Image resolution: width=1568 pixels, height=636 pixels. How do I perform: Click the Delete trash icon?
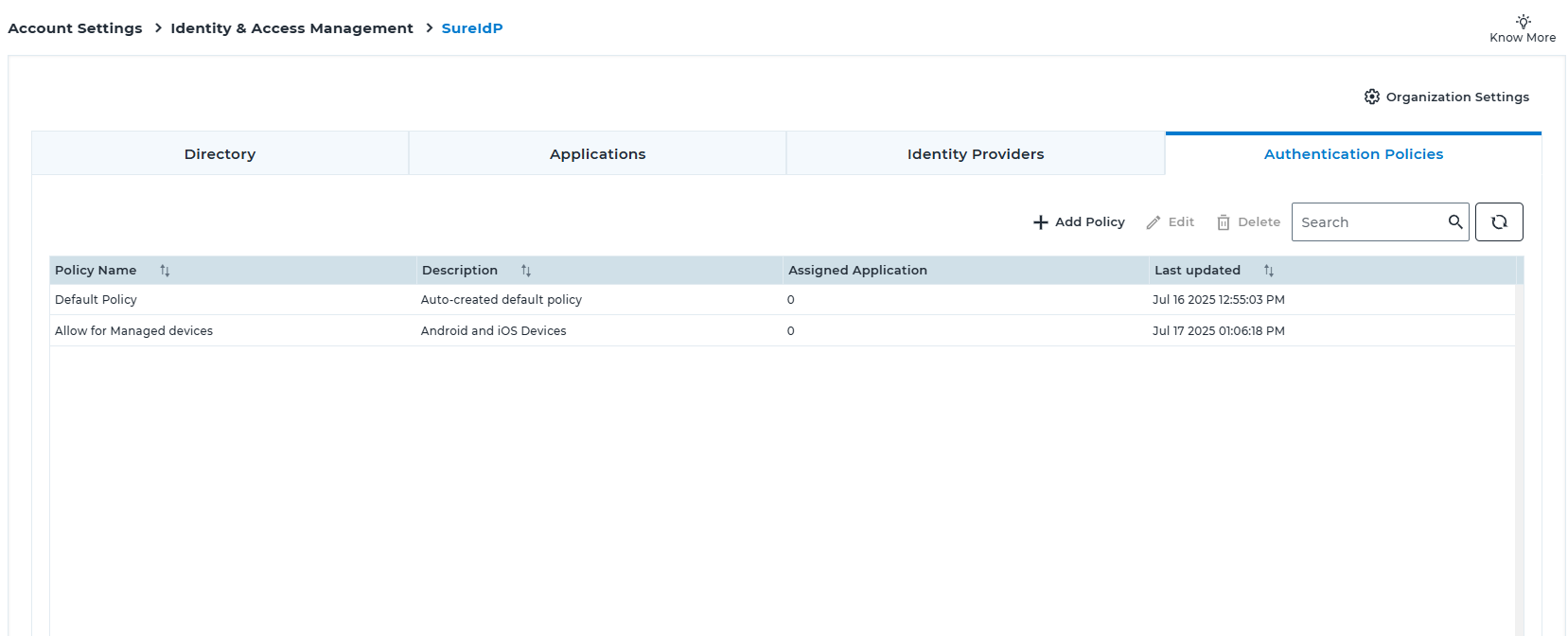pyautogui.click(x=1224, y=222)
